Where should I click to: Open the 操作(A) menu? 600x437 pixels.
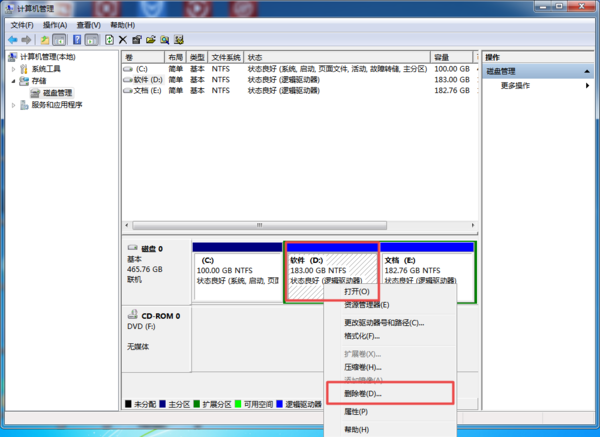(x=55, y=25)
